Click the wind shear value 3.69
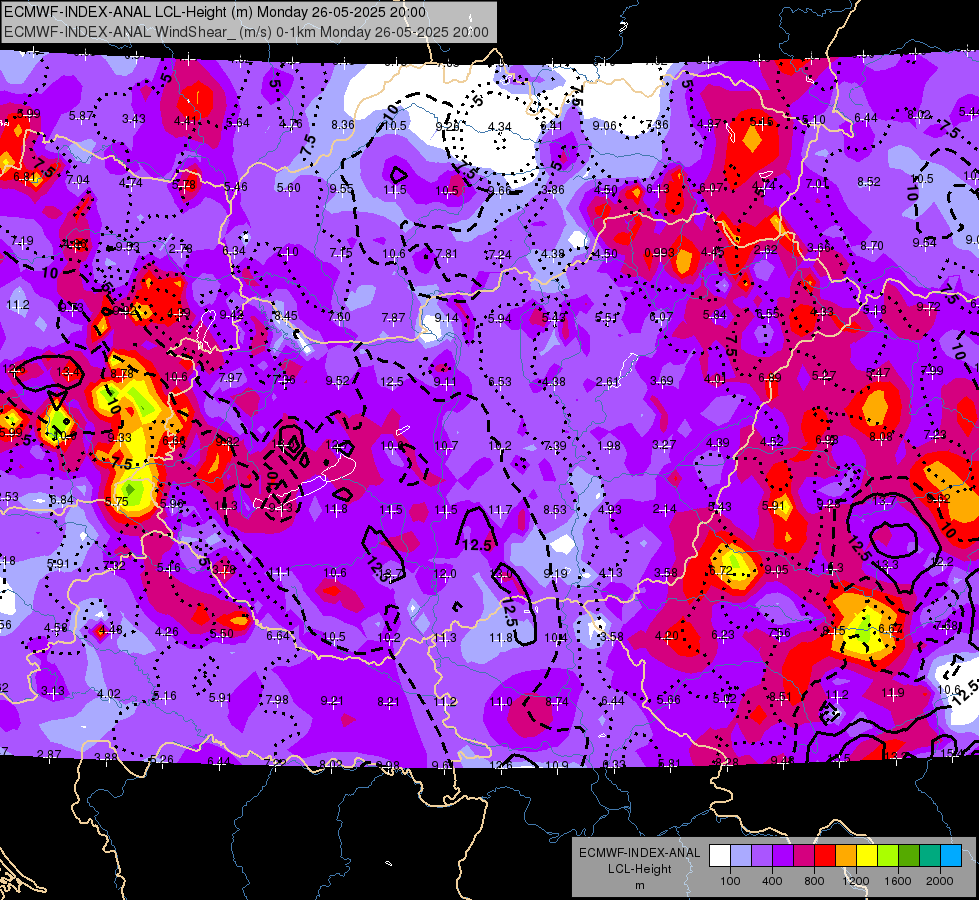The width and height of the screenshot is (979, 900). click(x=662, y=380)
